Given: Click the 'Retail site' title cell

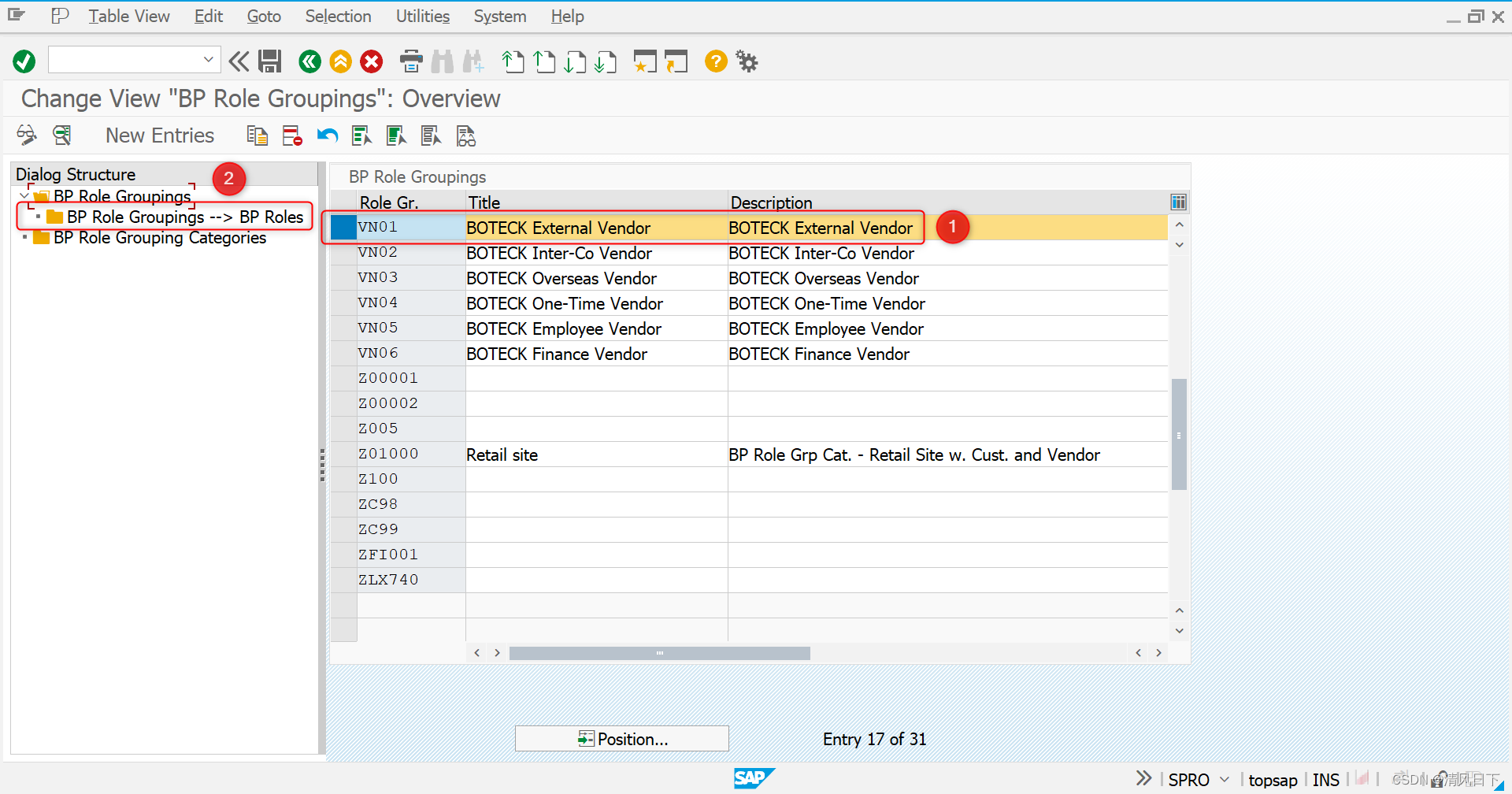Looking at the screenshot, I should tap(596, 455).
